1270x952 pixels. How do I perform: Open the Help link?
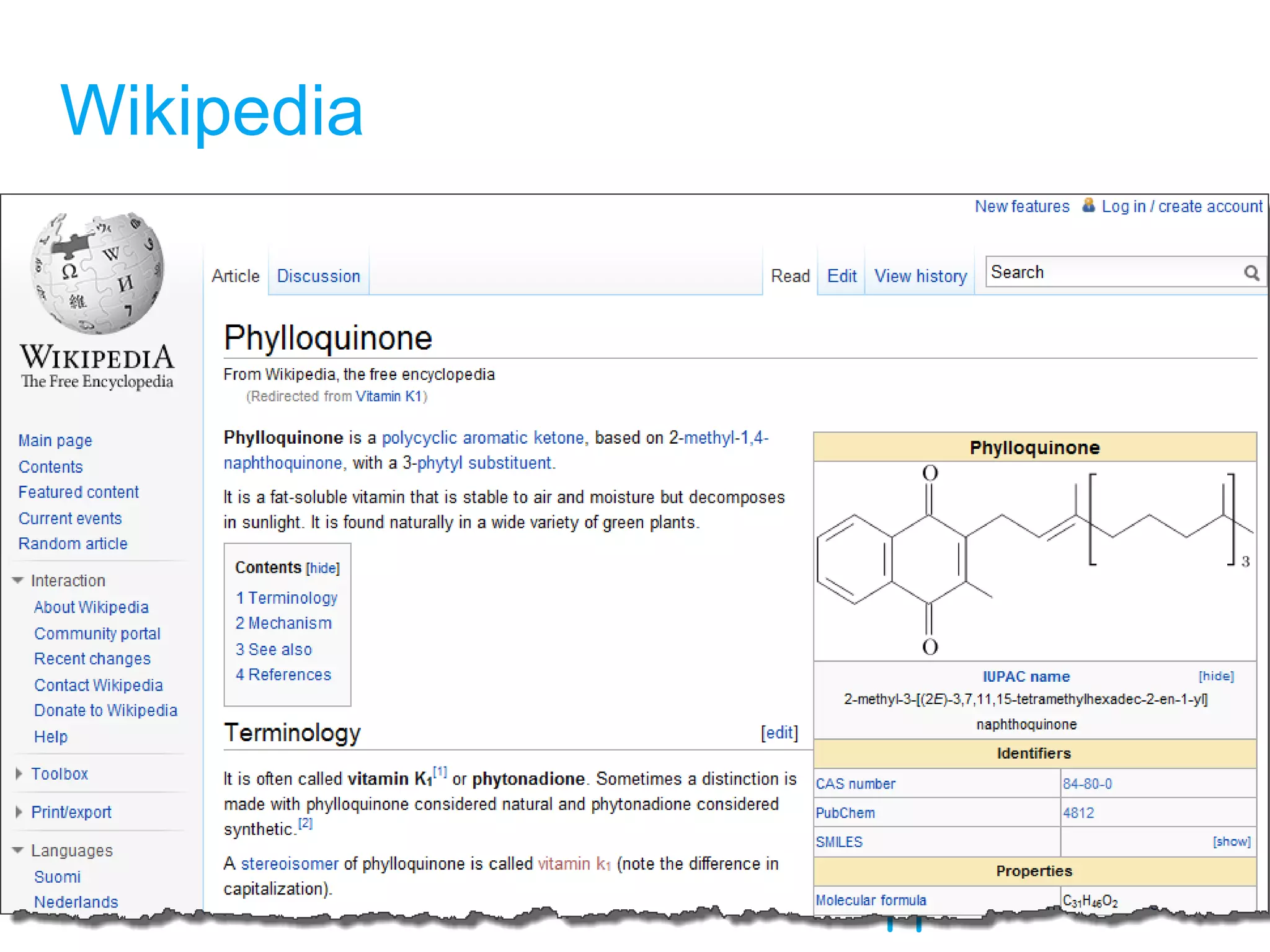(50, 737)
